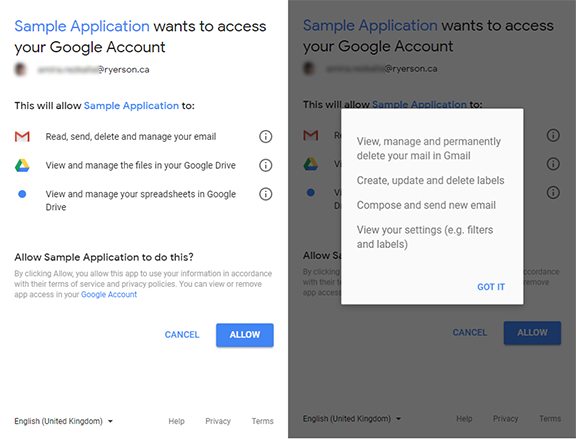Open Help link in left footer
Image resolution: width=576 pixels, height=439 pixels.
click(176, 421)
